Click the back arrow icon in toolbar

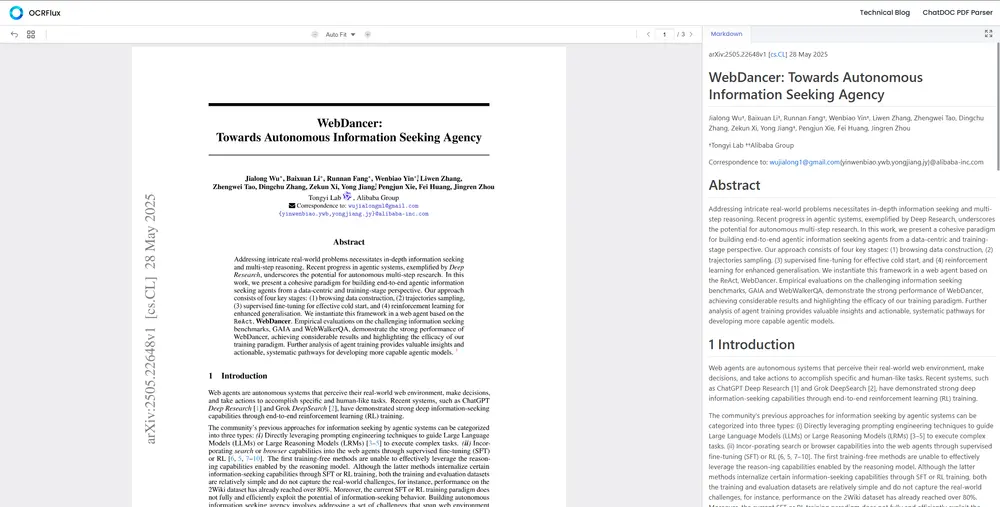click(14, 34)
